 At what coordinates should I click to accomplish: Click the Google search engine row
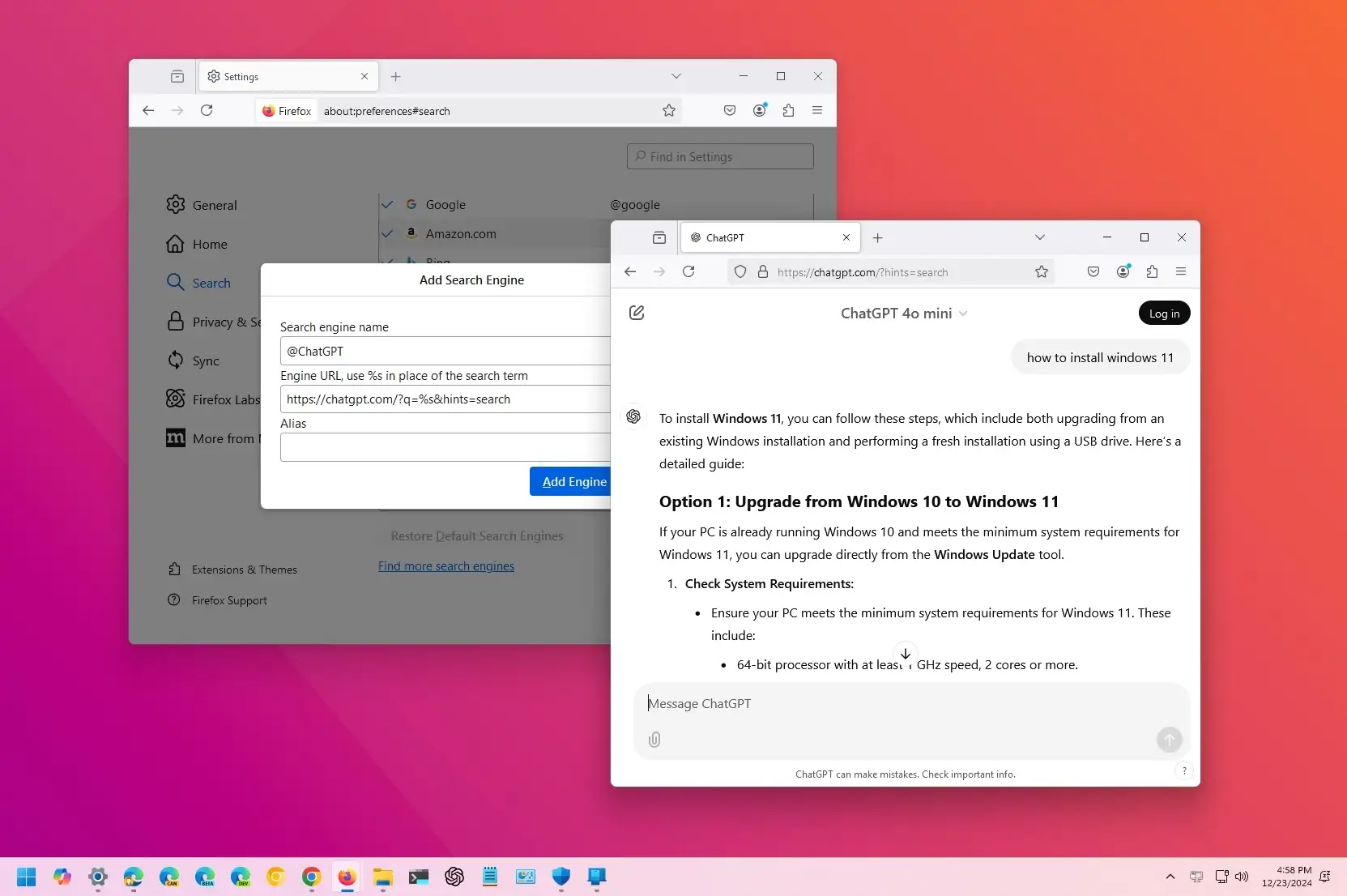coord(595,204)
